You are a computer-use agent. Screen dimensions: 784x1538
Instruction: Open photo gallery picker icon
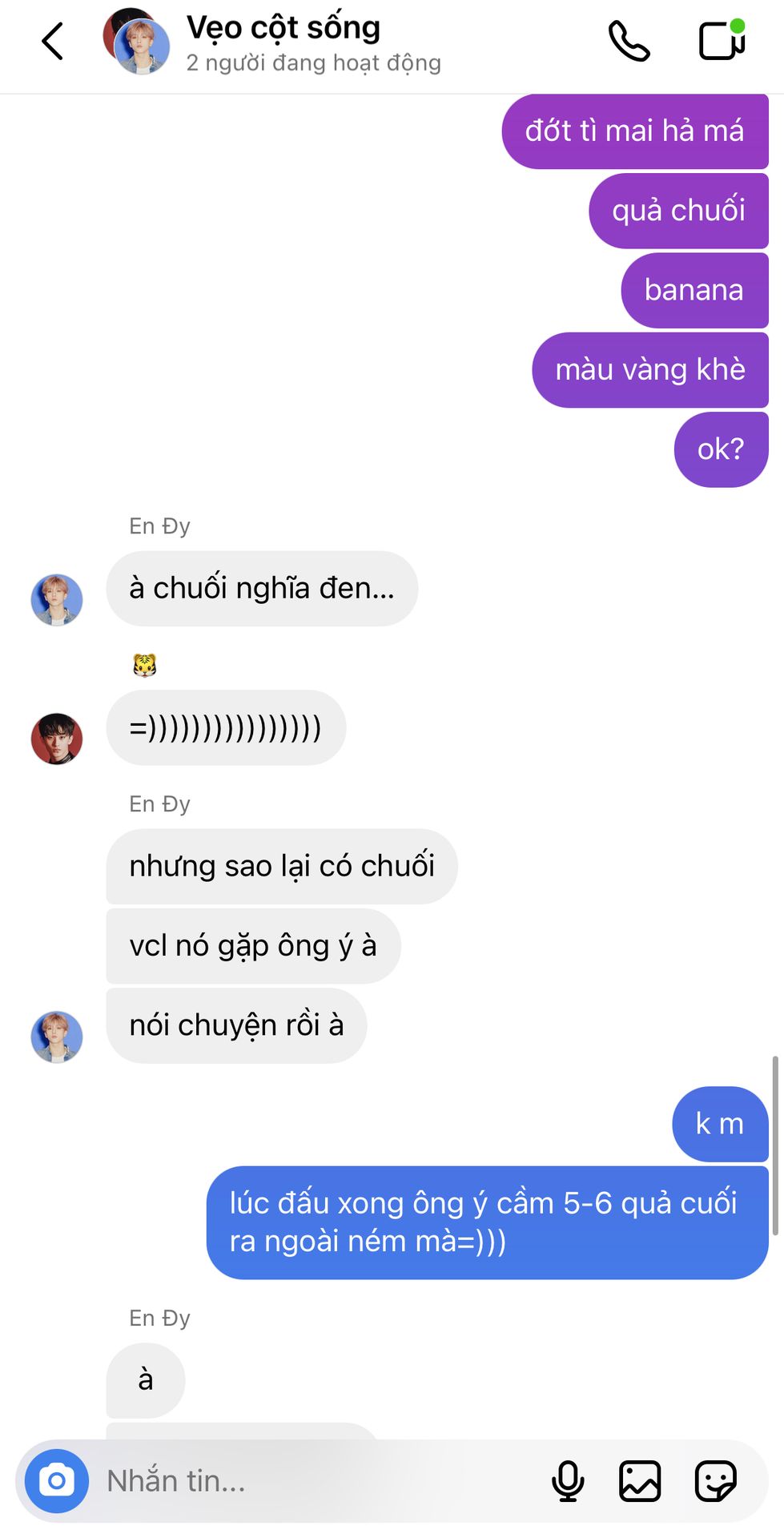click(640, 1481)
